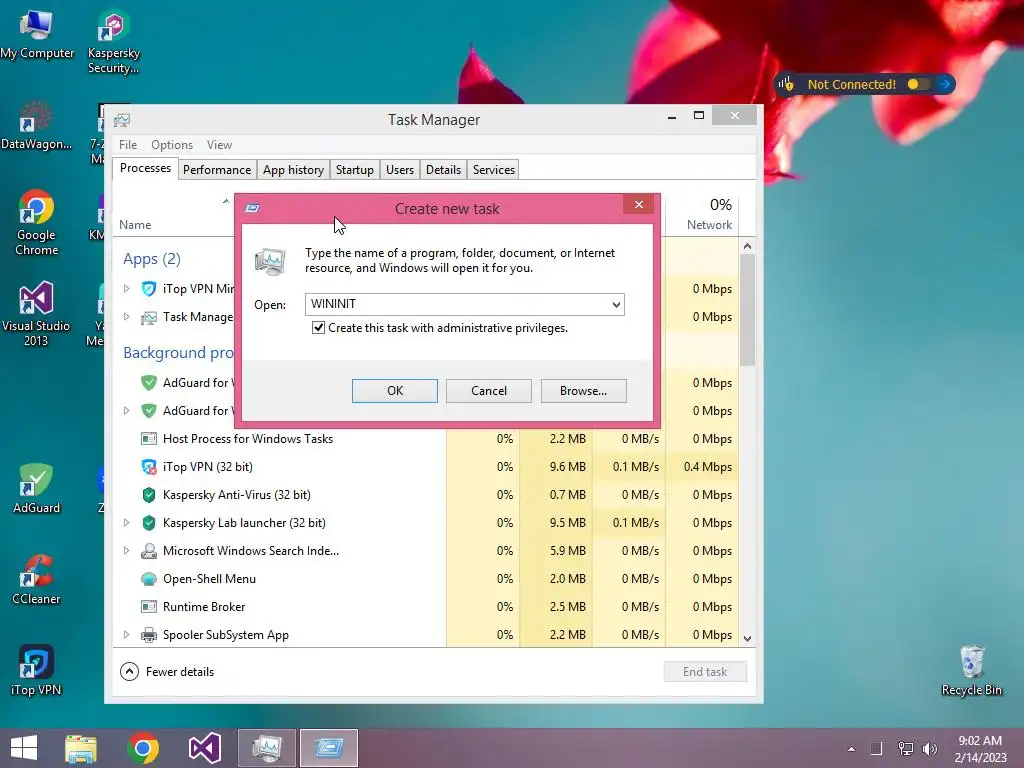Expand second AdGuard for Windows row
The width and height of the screenshot is (1024, 768).
[x=127, y=411]
